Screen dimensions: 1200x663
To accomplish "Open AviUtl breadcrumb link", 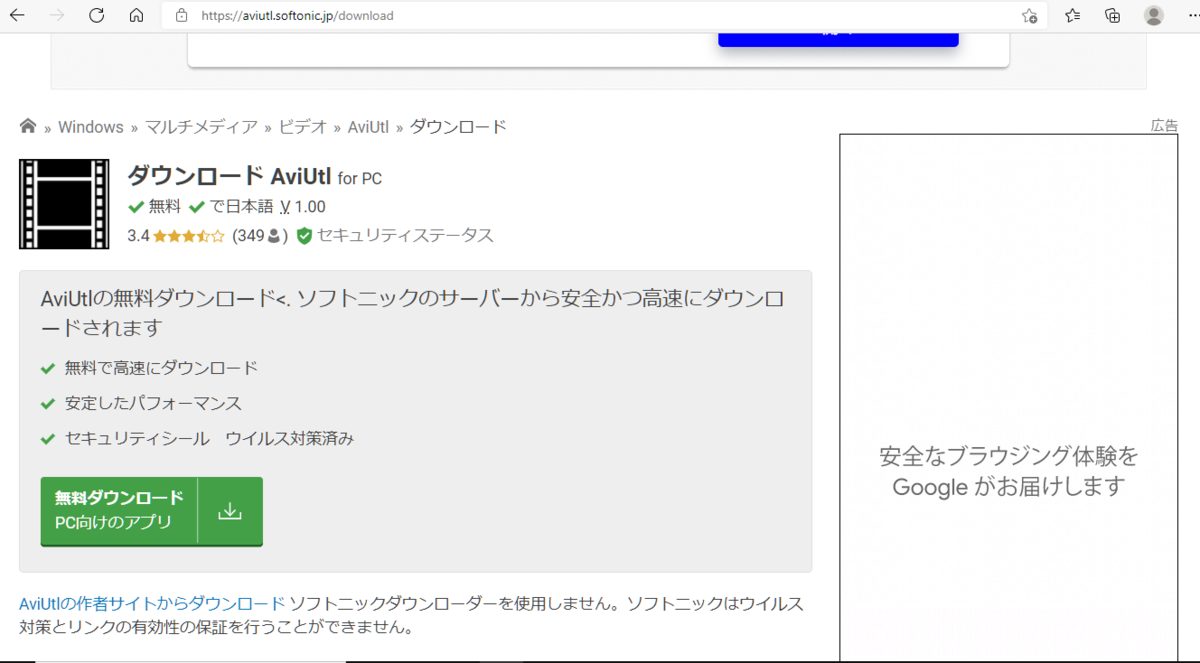I will (368, 127).
